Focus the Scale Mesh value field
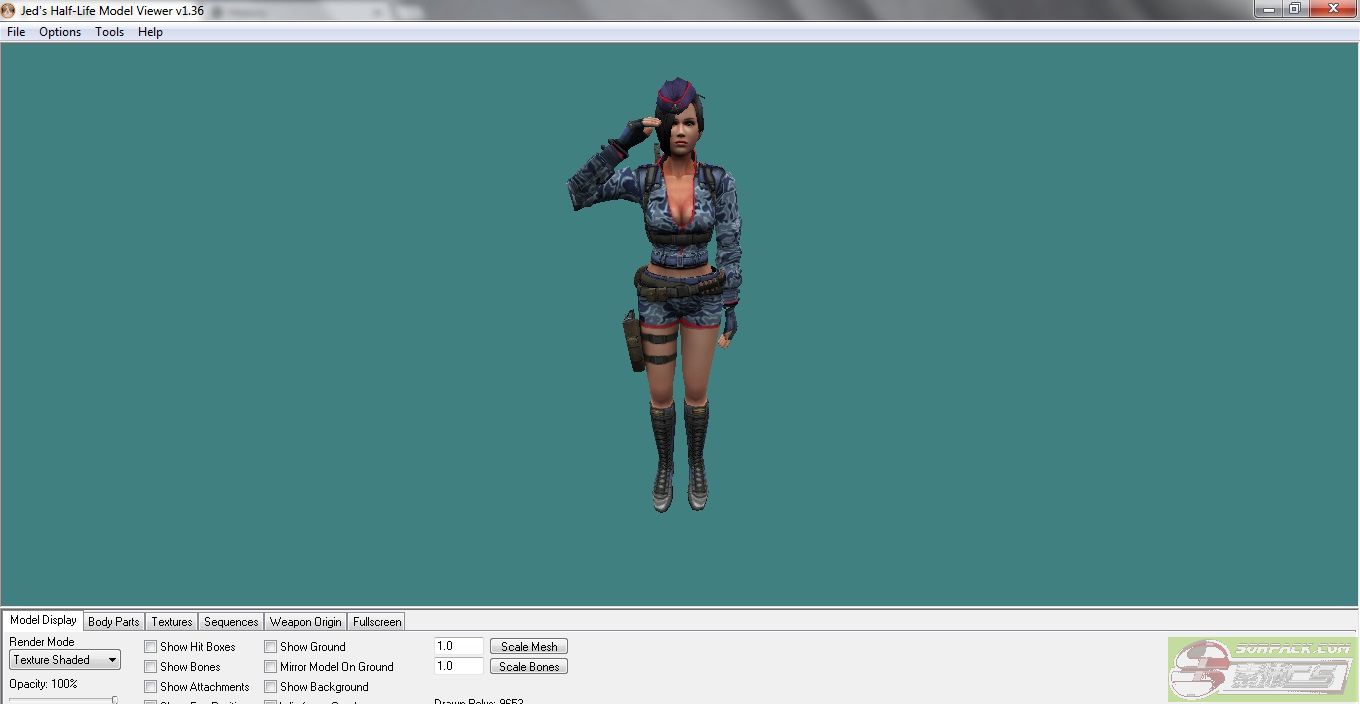The image size is (1360, 704). [459, 647]
